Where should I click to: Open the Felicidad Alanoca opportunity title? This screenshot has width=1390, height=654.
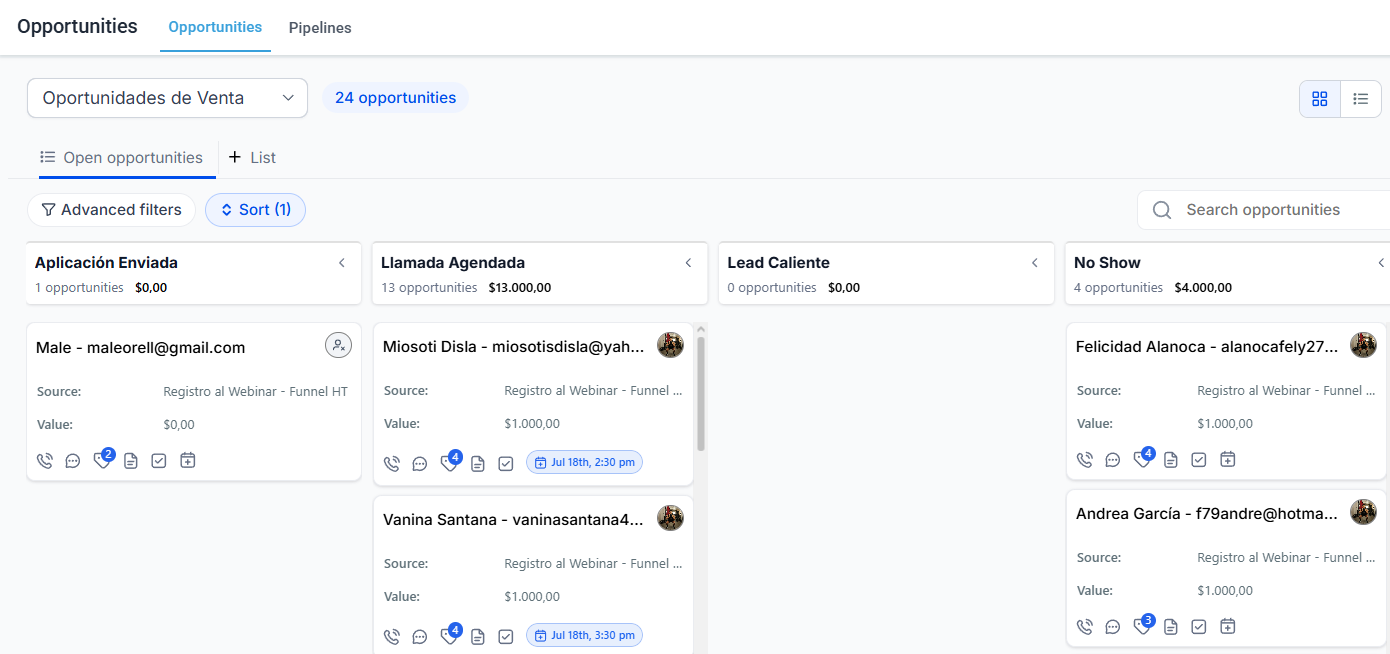(x=1207, y=347)
